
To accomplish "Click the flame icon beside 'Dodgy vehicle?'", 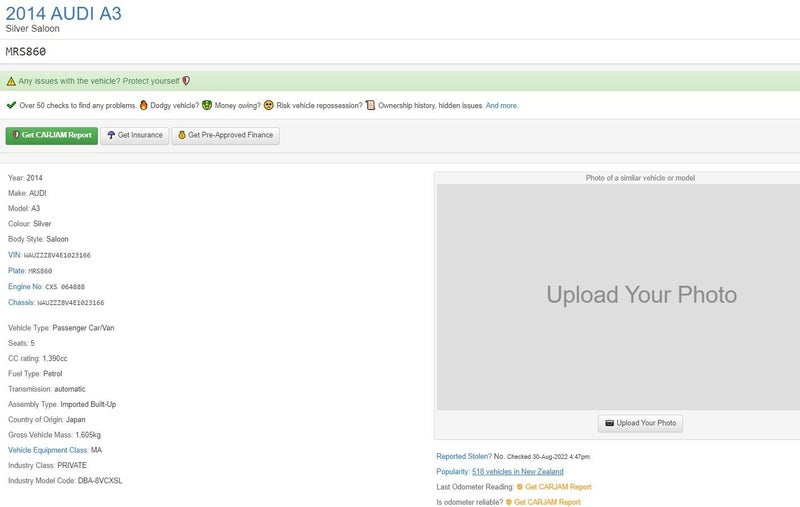I will [143, 105].
